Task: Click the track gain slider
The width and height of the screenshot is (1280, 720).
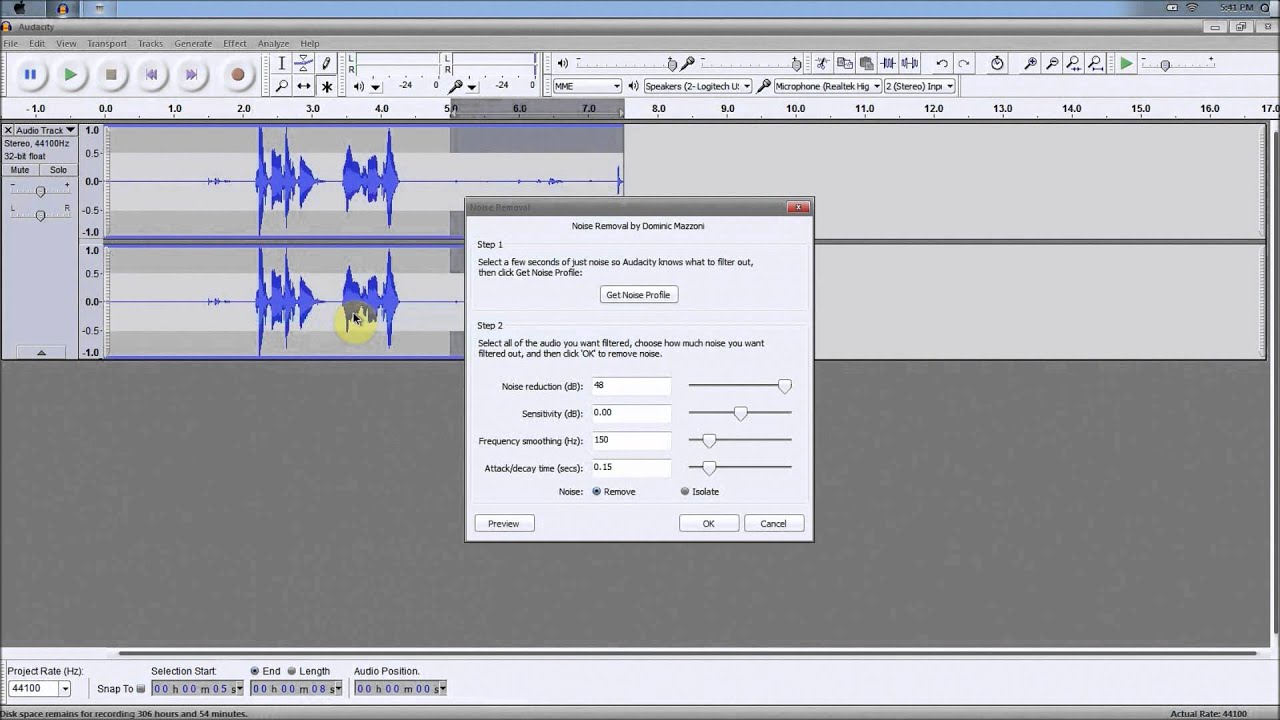Action: (40, 191)
